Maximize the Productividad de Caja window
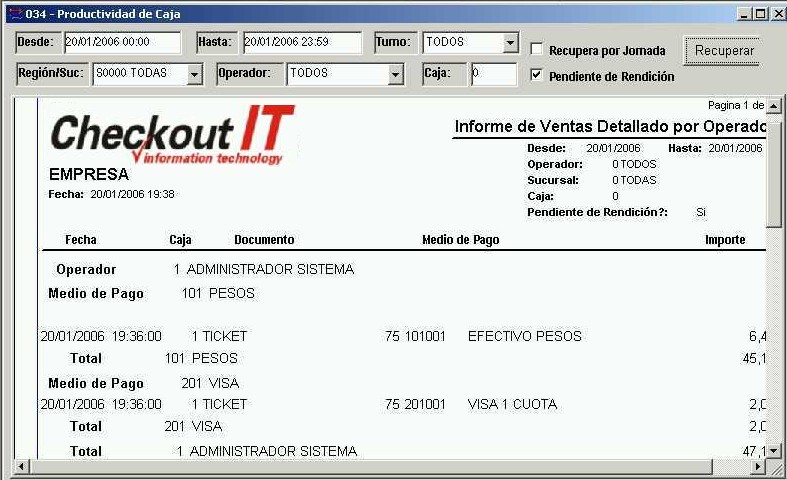This screenshot has width=787, height=480. click(760, 13)
